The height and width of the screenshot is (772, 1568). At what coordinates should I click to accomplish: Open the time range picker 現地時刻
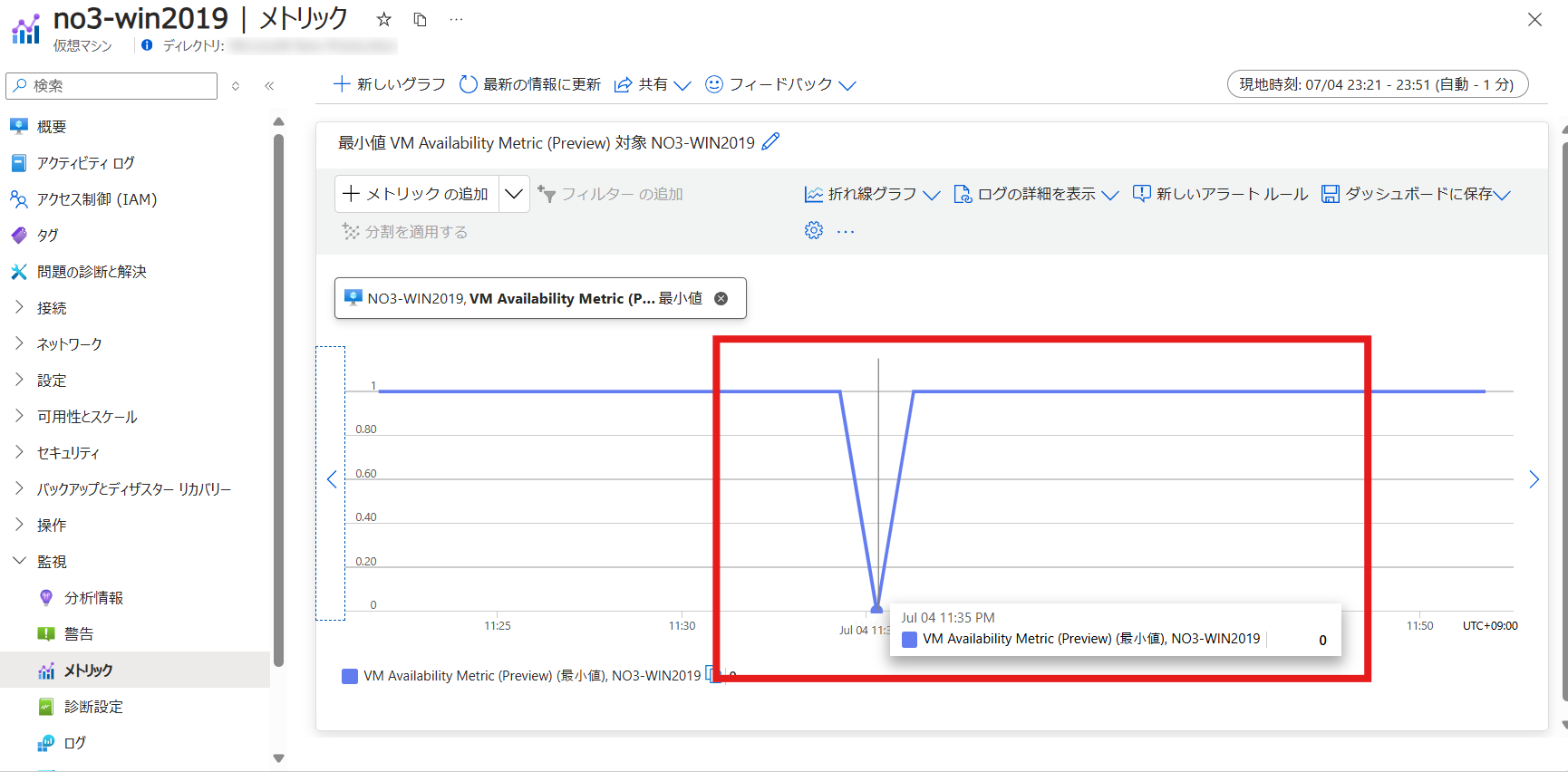coord(1377,84)
